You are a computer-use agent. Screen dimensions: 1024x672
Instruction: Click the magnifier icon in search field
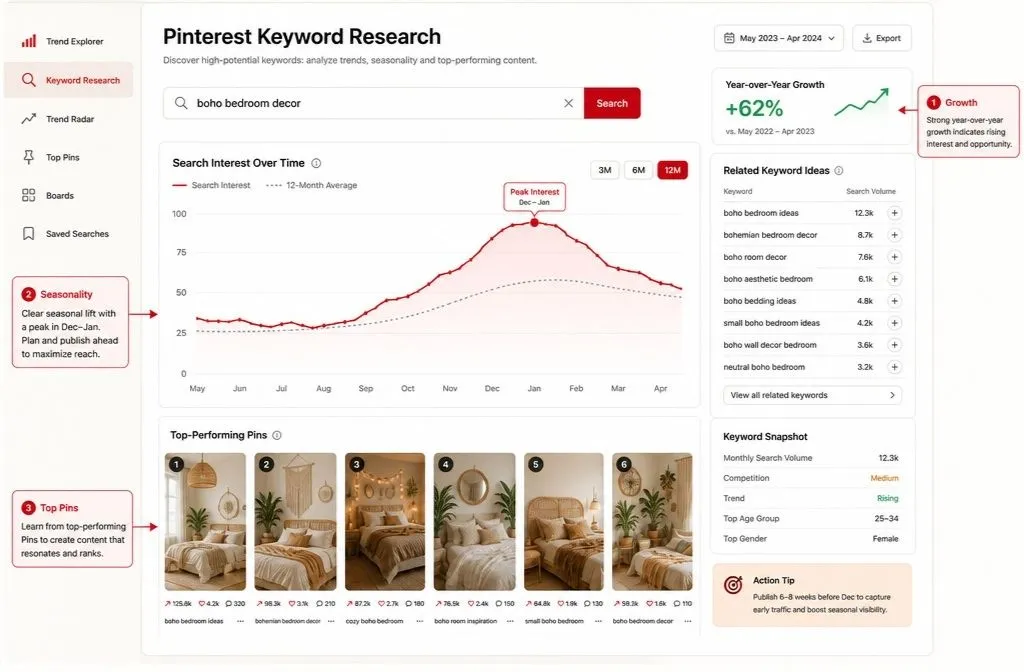tap(181, 103)
